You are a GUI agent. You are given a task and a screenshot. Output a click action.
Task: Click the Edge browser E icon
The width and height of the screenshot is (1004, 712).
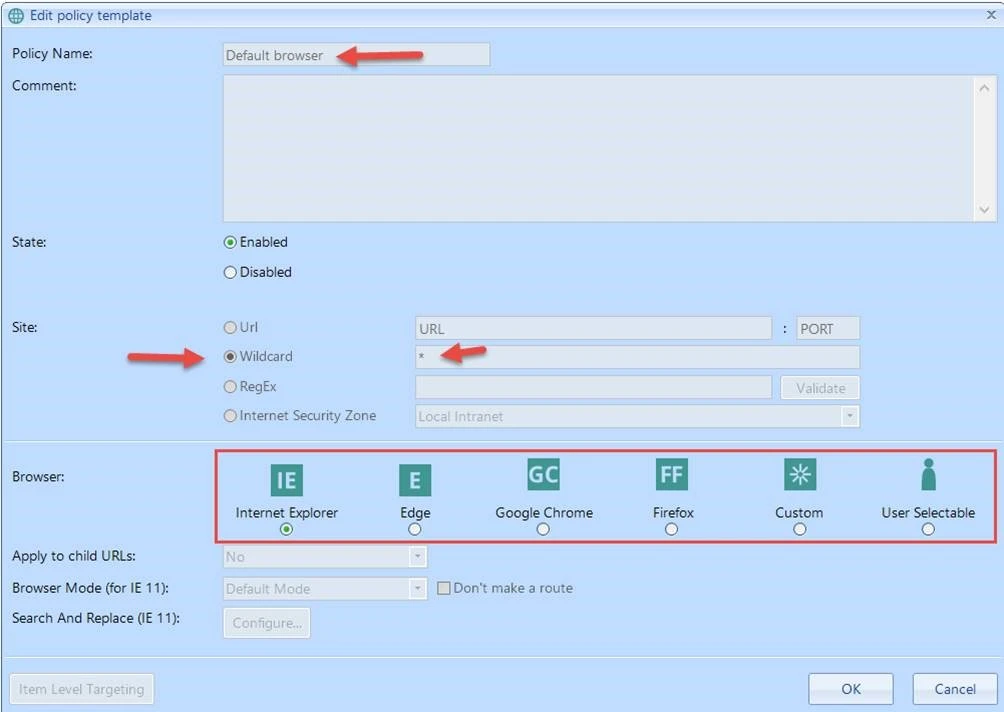415,480
